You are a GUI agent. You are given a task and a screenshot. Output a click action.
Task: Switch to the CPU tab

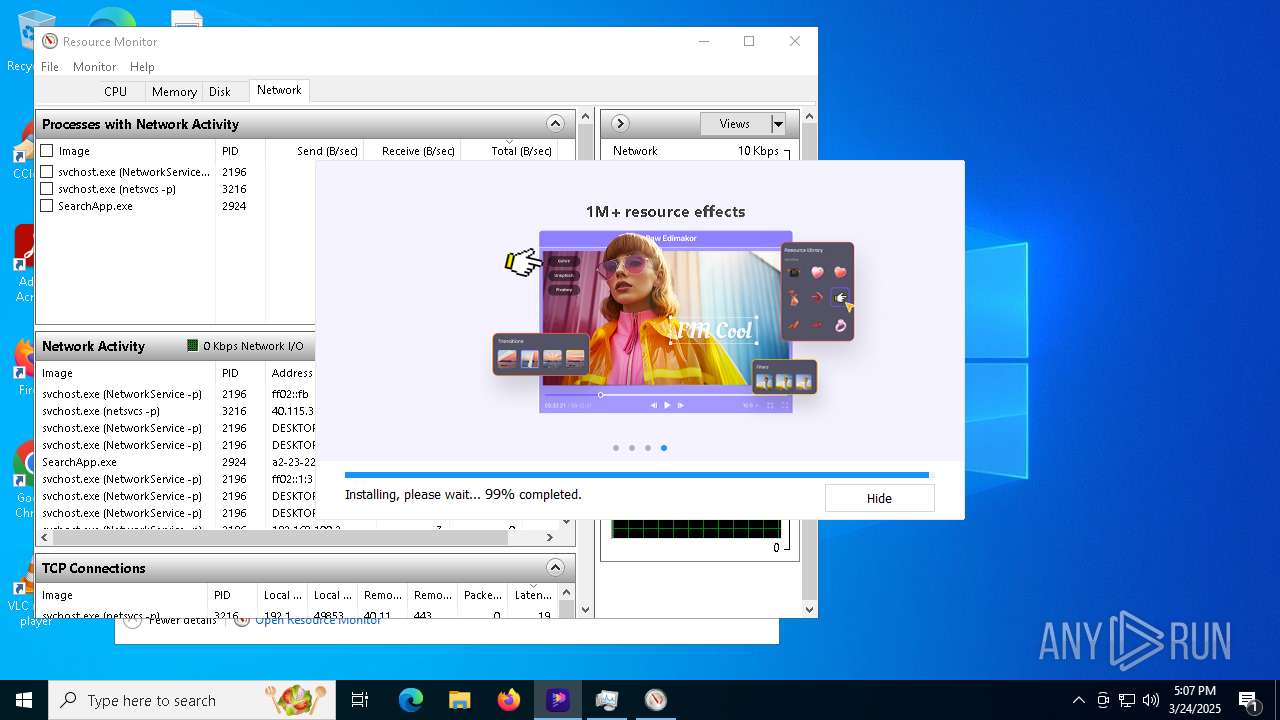116,91
